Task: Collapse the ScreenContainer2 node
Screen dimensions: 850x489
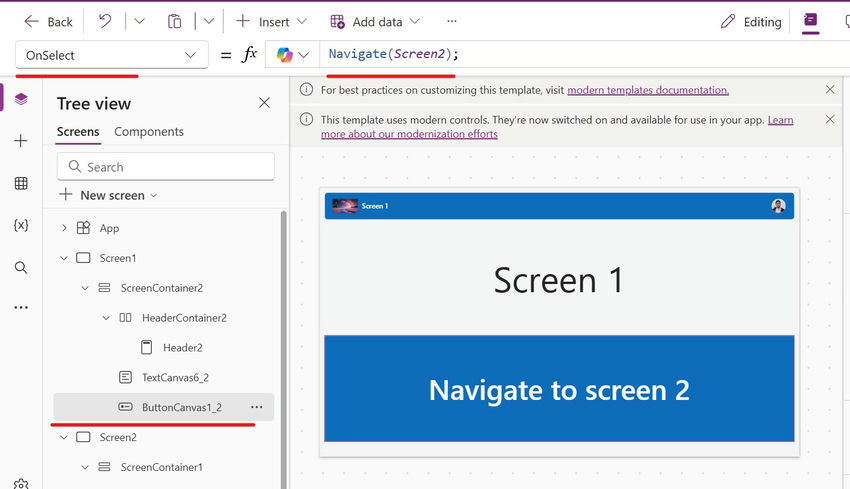Action: (85, 288)
